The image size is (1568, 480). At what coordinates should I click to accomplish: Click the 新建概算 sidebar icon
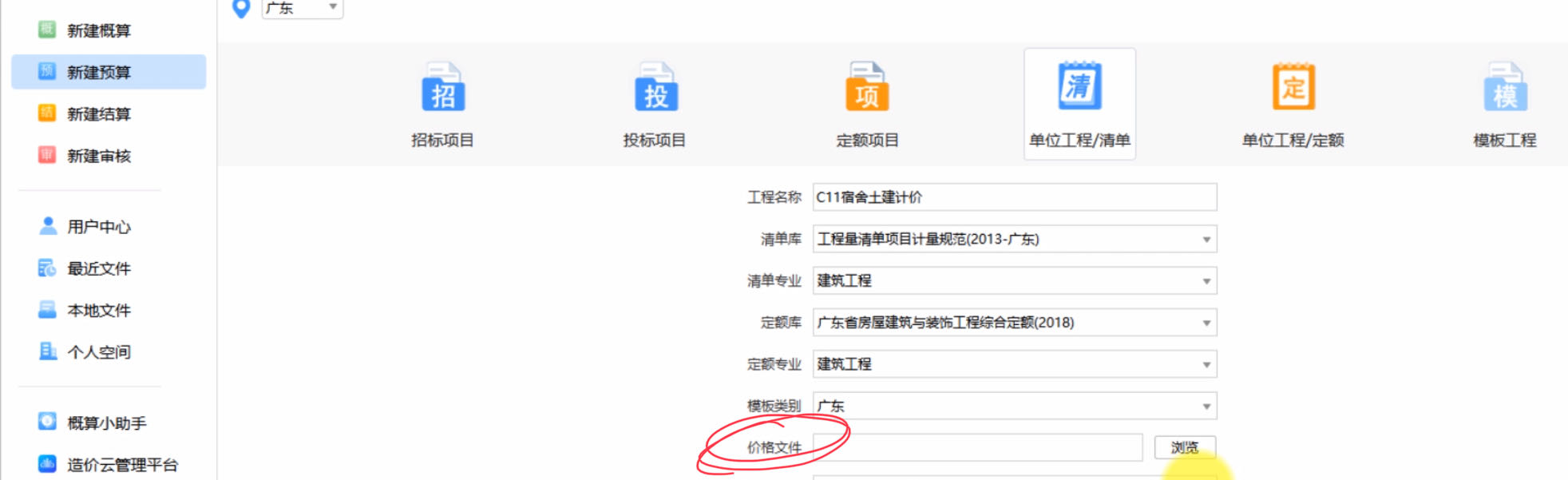(x=47, y=30)
